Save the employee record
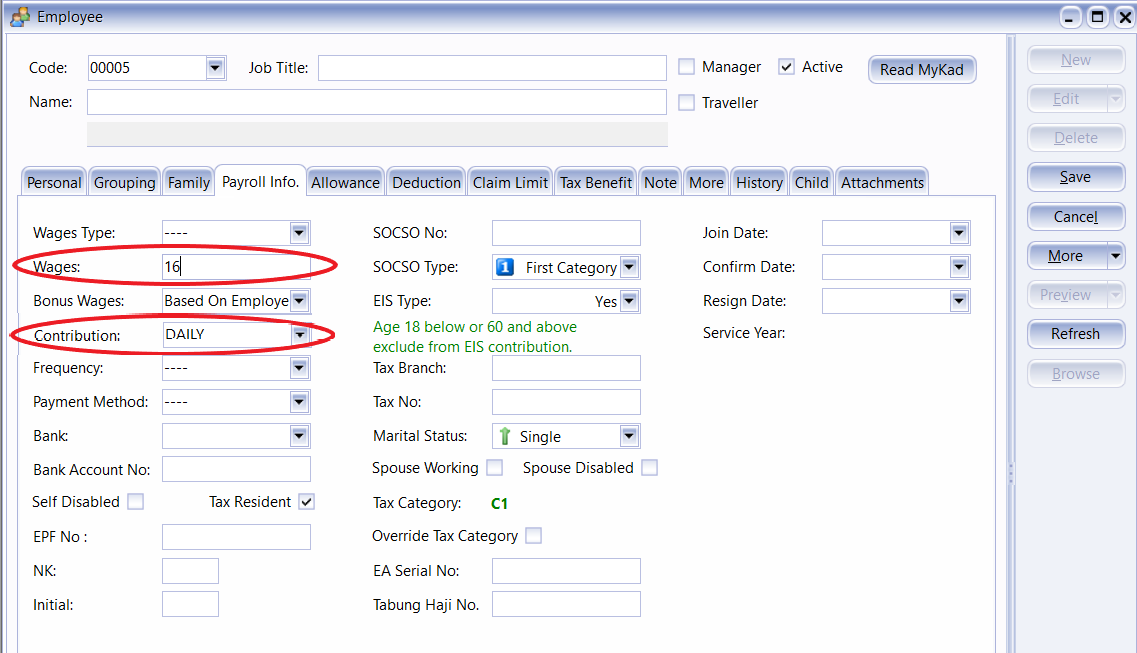 (x=1075, y=177)
